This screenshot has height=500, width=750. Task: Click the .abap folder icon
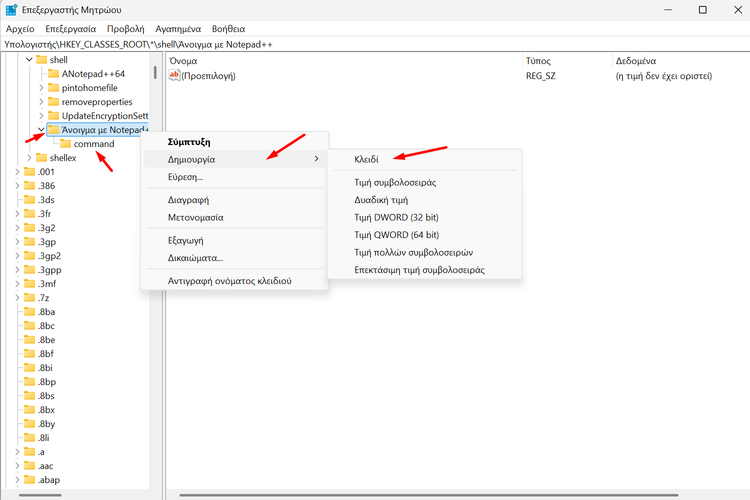pos(29,480)
